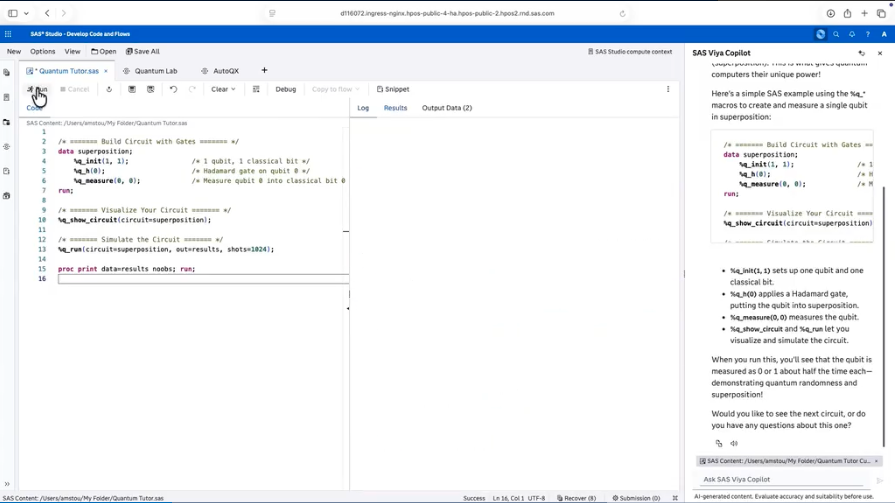Open the Snippet tool
The width and height of the screenshot is (895, 503).
coord(393,89)
